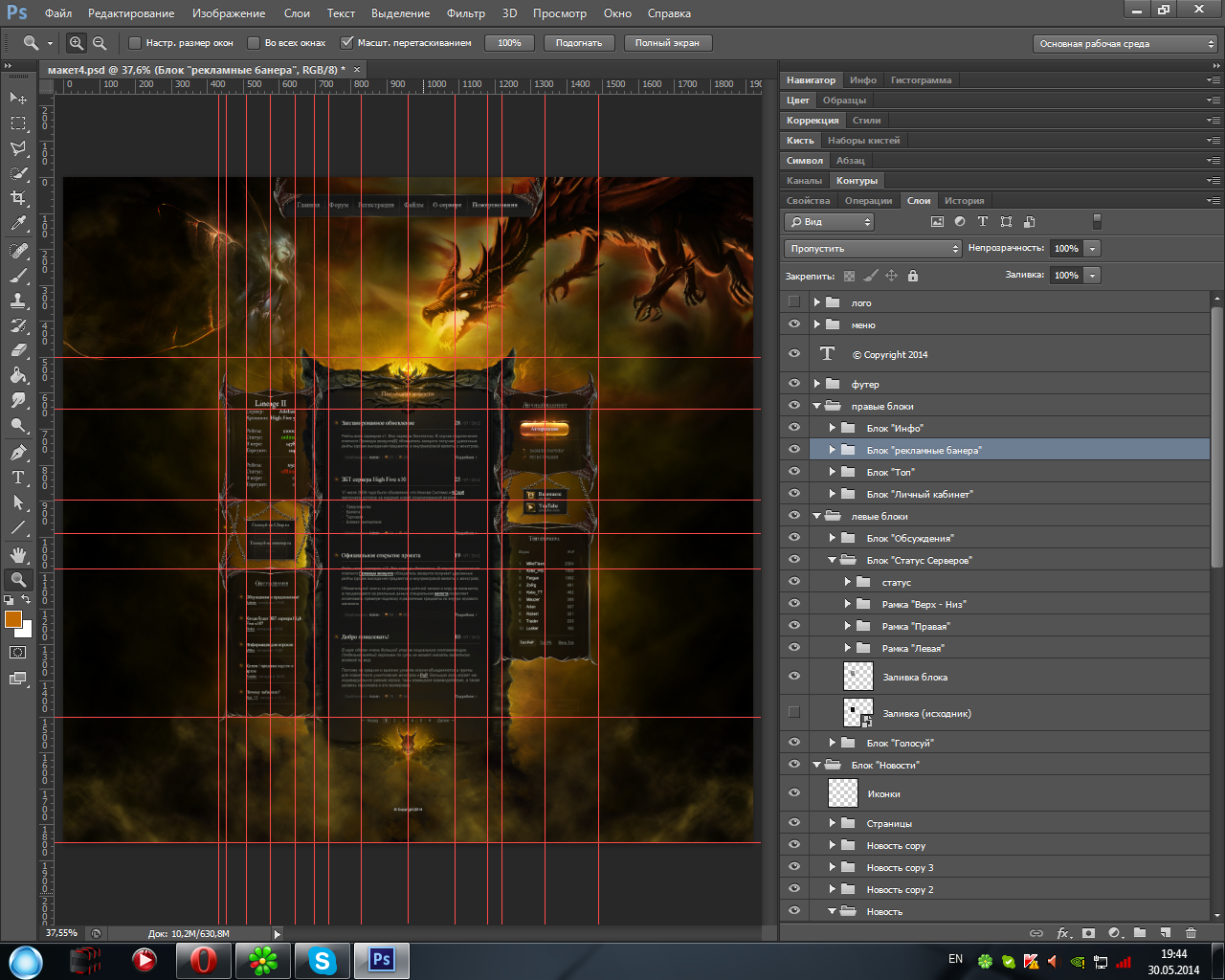Select the Hand tool
Image resolution: width=1225 pixels, height=980 pixels.
[x=18, y=554]
